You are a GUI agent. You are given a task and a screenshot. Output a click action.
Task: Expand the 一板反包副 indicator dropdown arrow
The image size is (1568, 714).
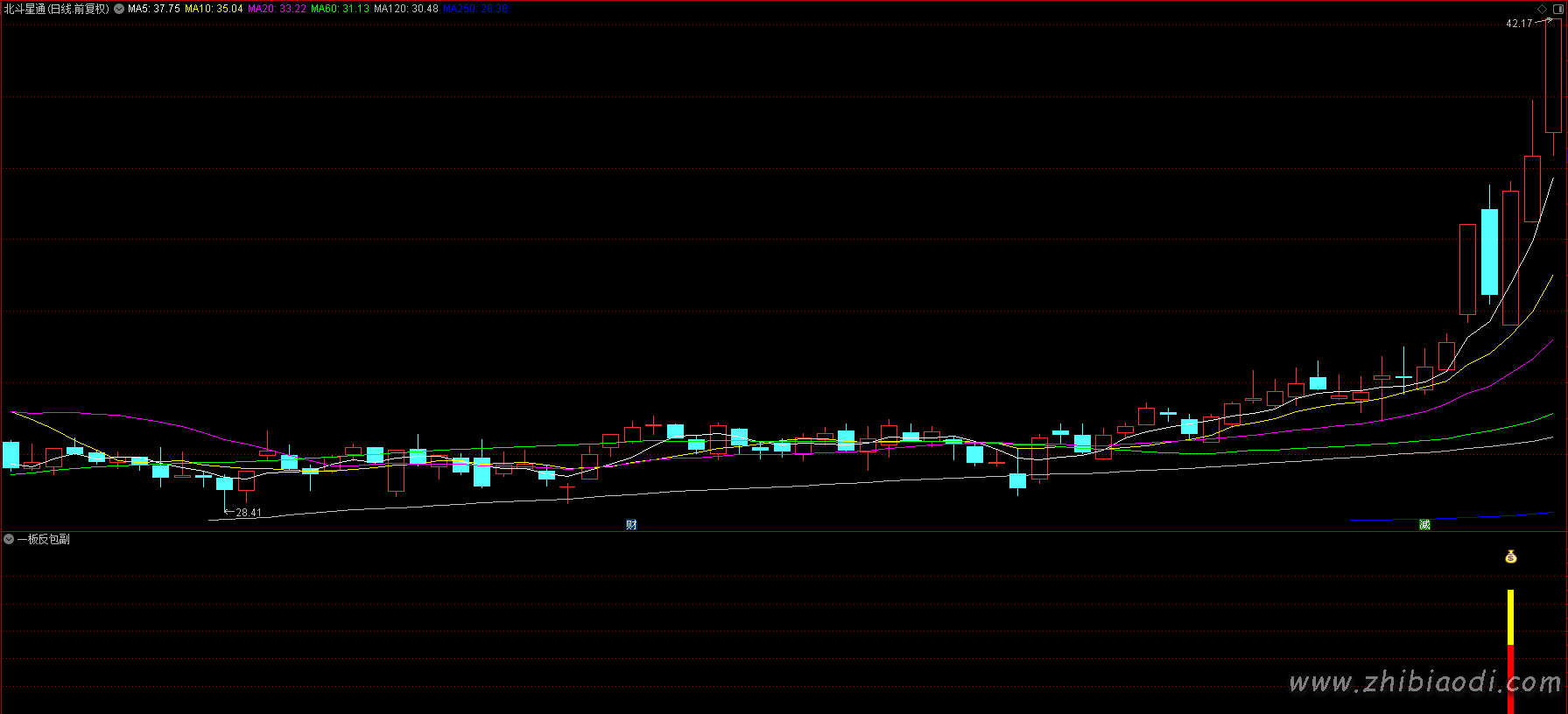9,539
